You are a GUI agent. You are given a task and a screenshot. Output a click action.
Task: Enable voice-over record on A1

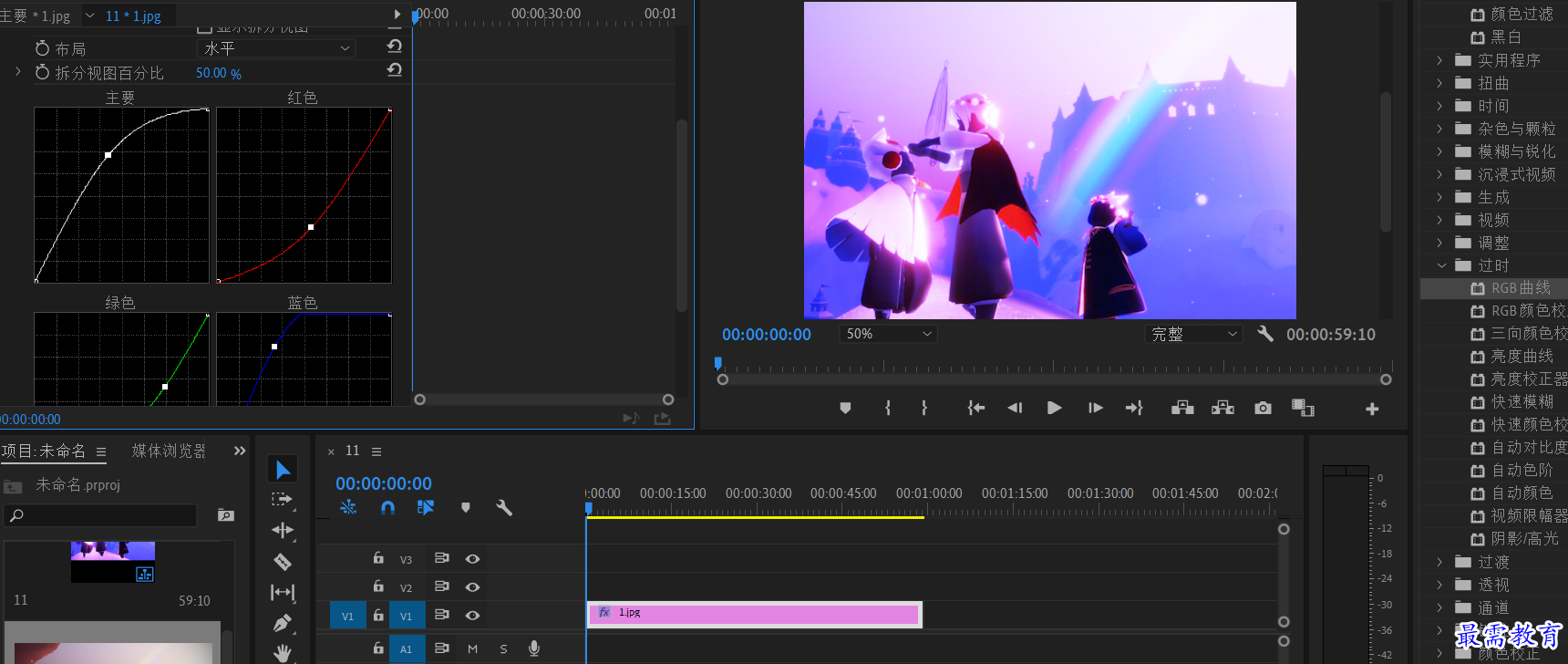click(534, 648)
